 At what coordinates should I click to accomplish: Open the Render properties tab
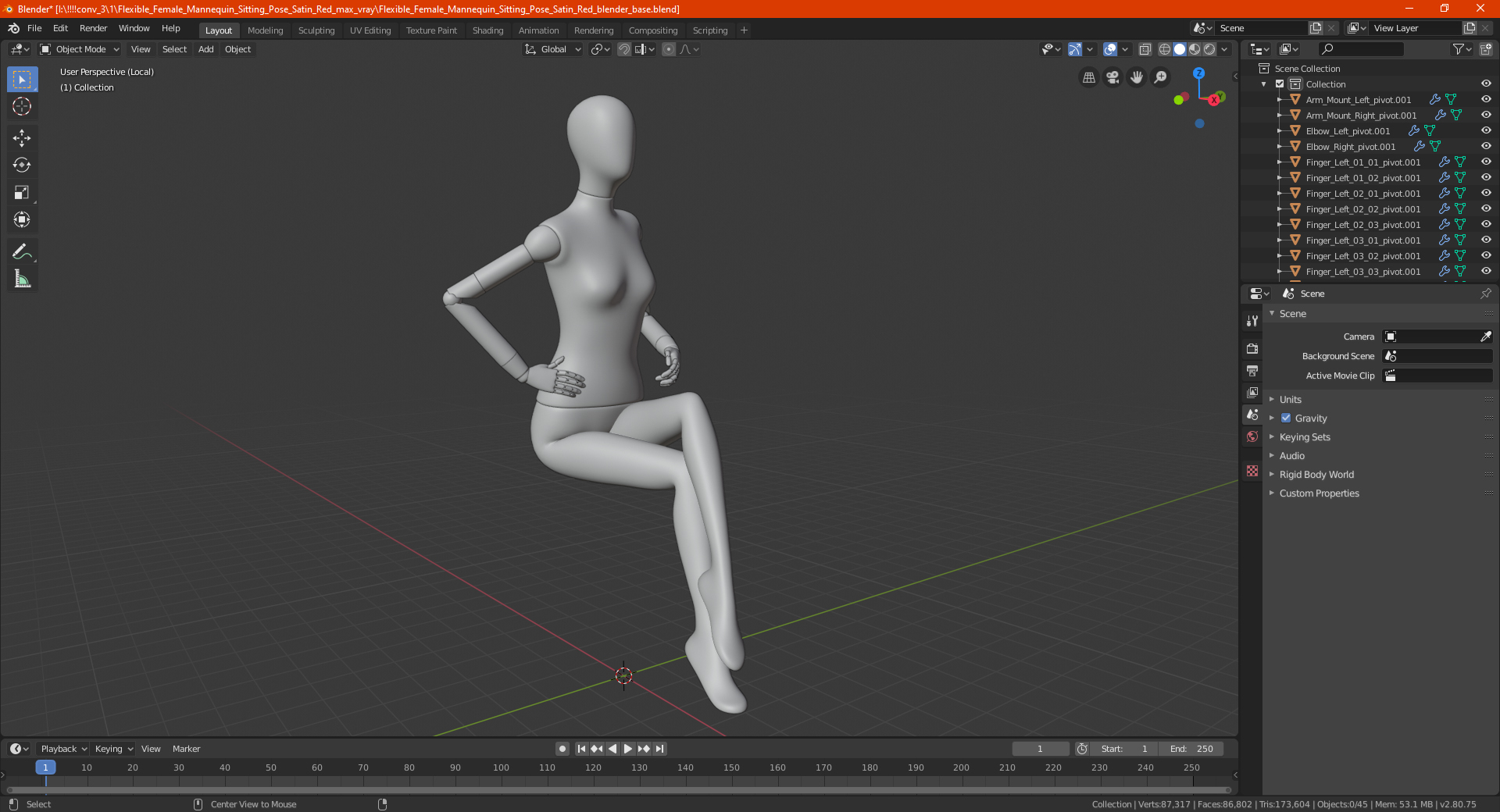tap(1252, 348)
